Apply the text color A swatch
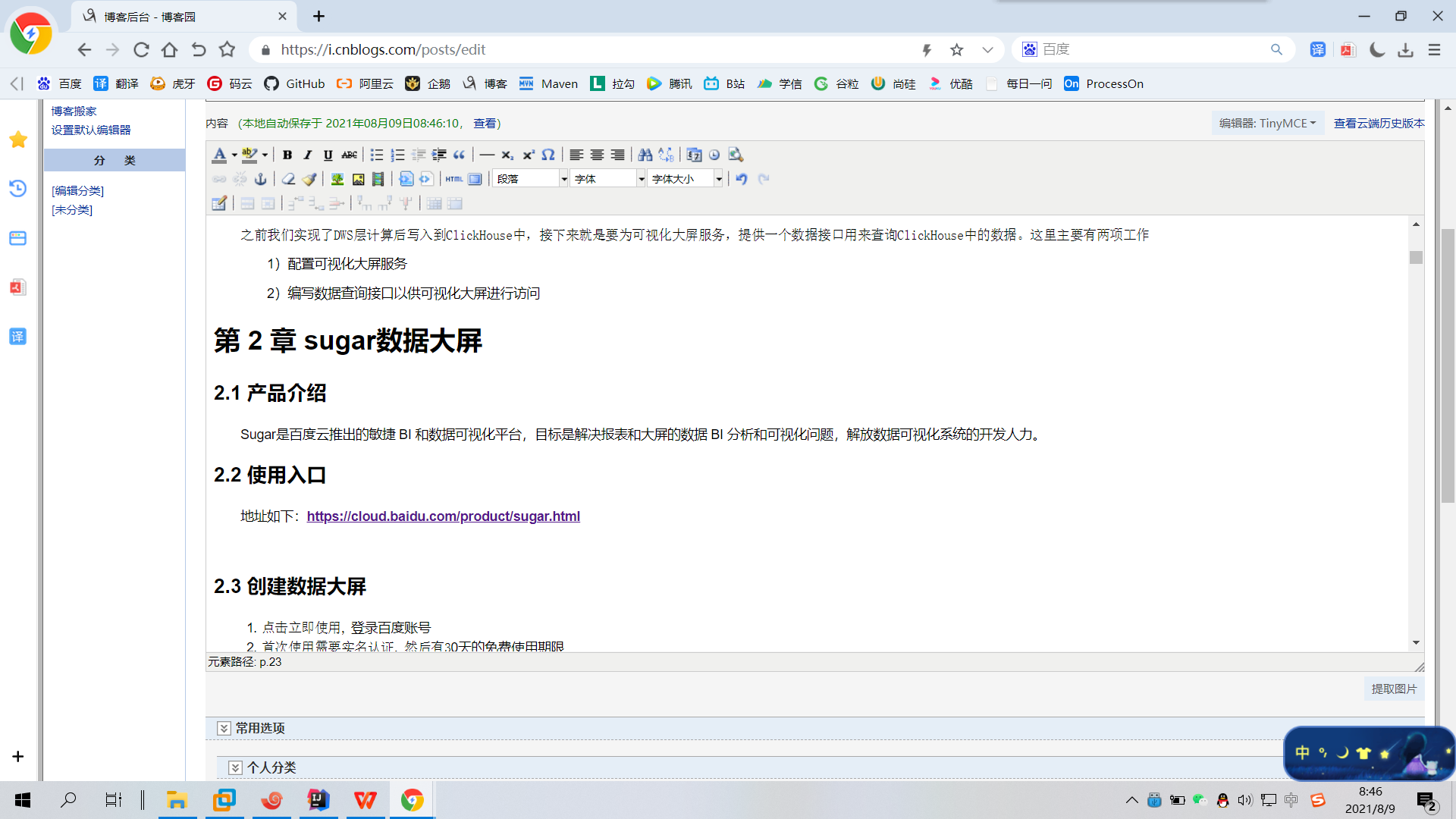The height and width of the screenshot is (819, 1456). pos(219,155)
